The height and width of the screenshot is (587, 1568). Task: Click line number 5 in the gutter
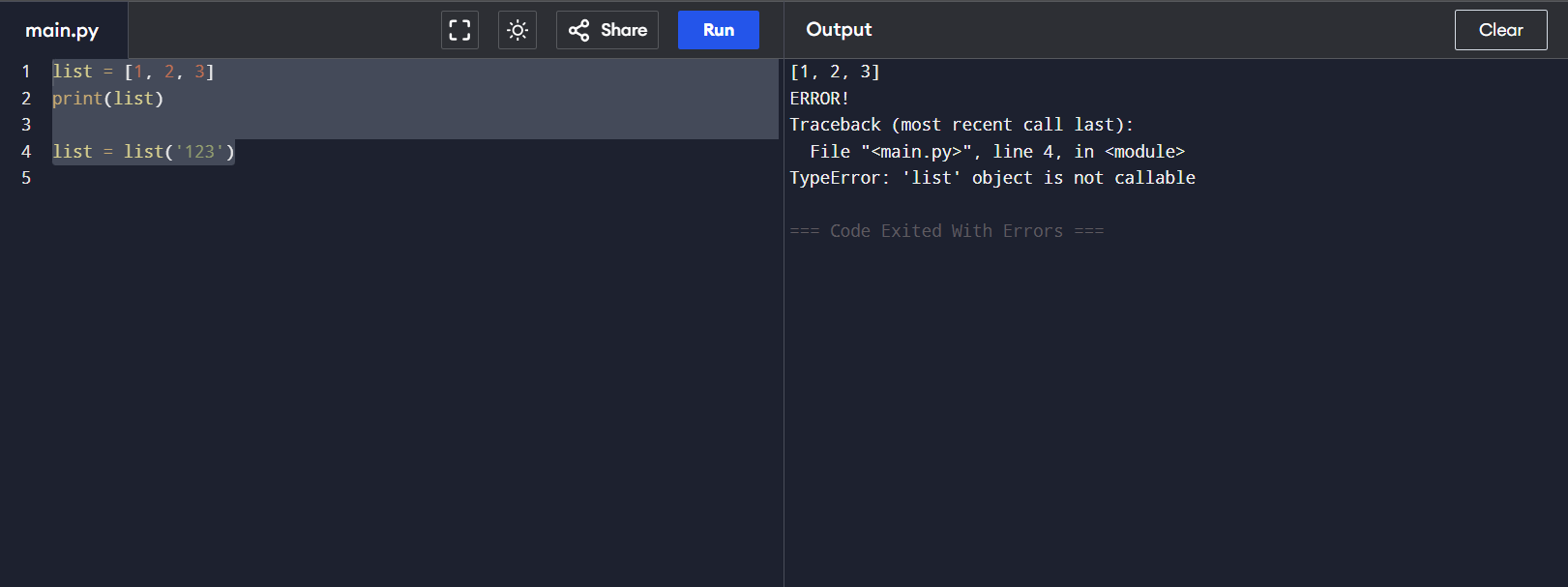point(26,178)
